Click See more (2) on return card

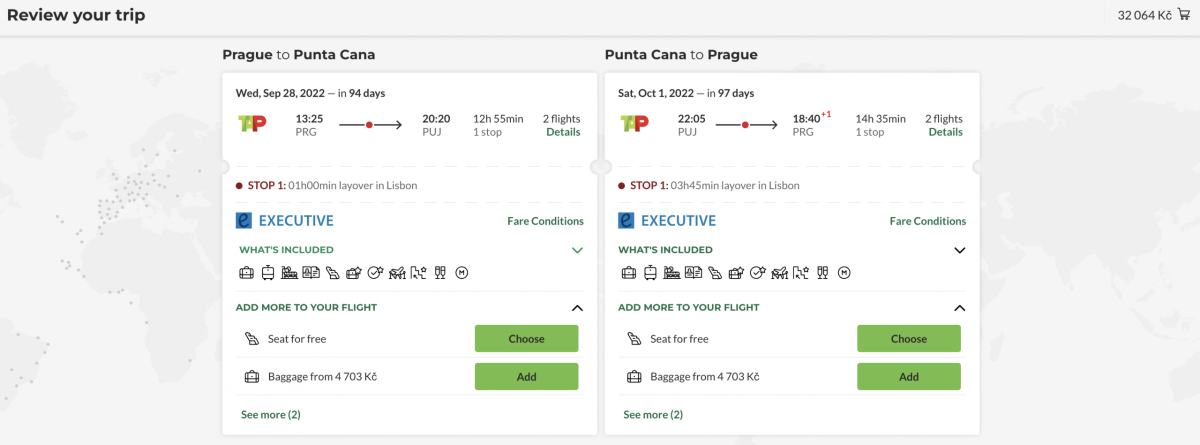(653, 414)
